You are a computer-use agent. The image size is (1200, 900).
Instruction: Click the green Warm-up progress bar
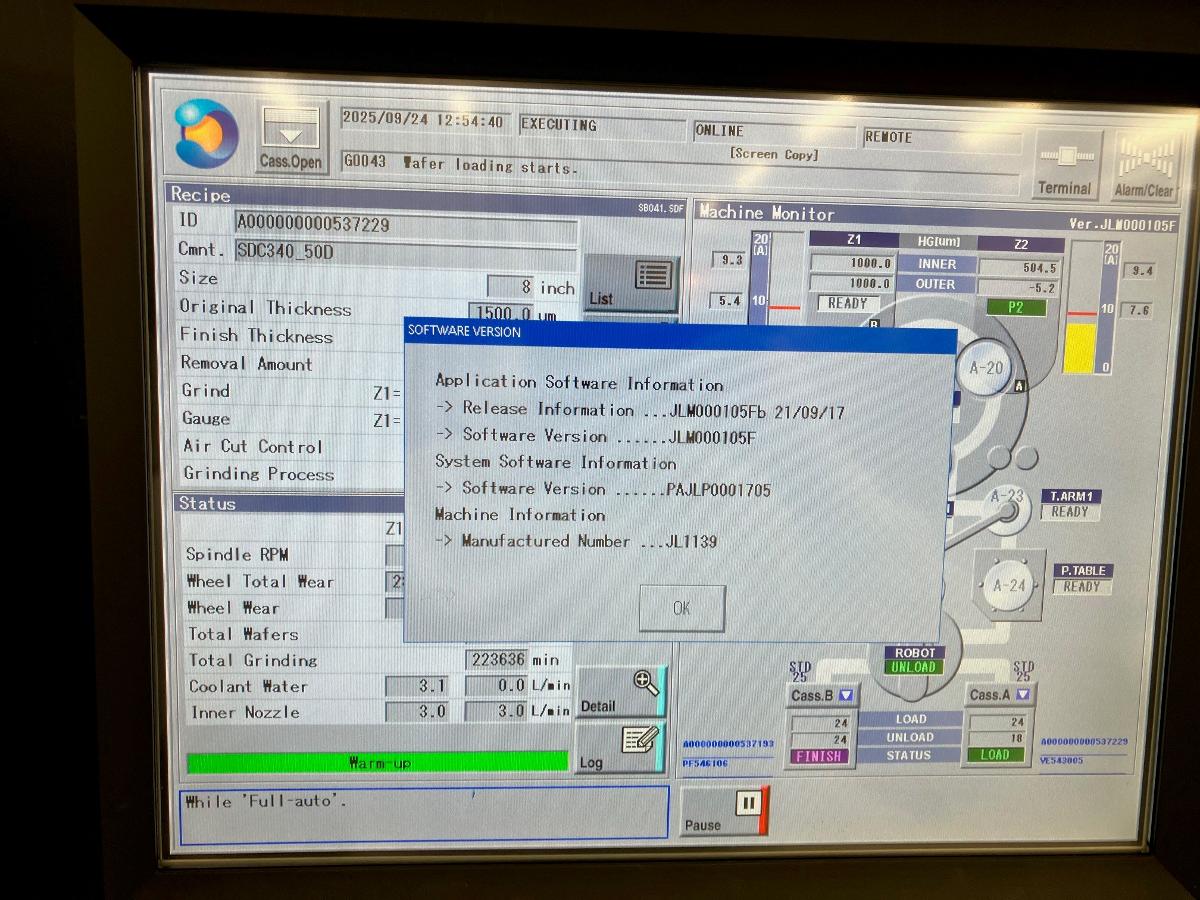[x=377, y=763]
